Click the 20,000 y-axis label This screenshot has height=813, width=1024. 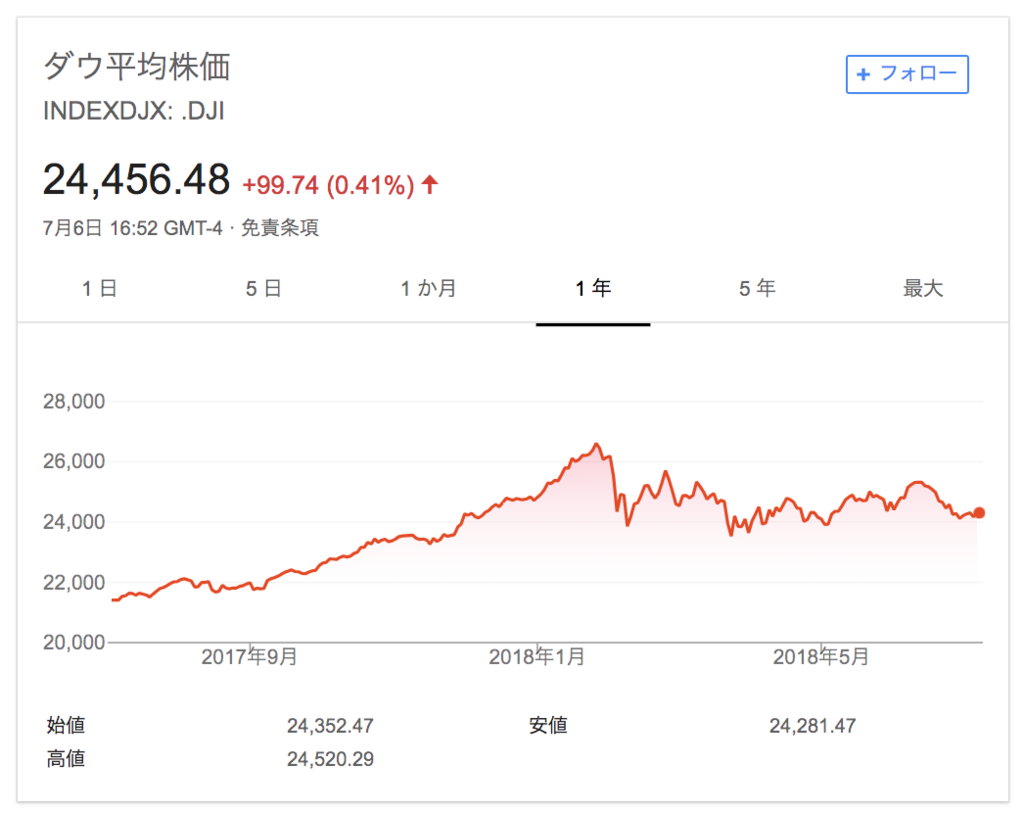point(74,642)
